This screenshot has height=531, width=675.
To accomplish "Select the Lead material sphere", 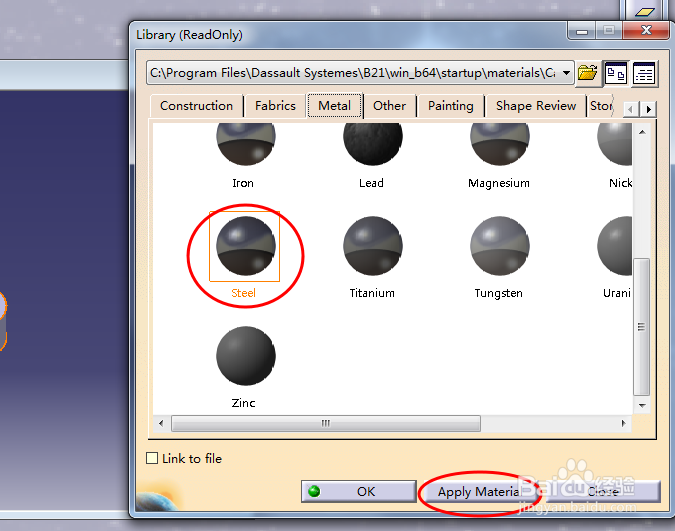I will (373, 143).
